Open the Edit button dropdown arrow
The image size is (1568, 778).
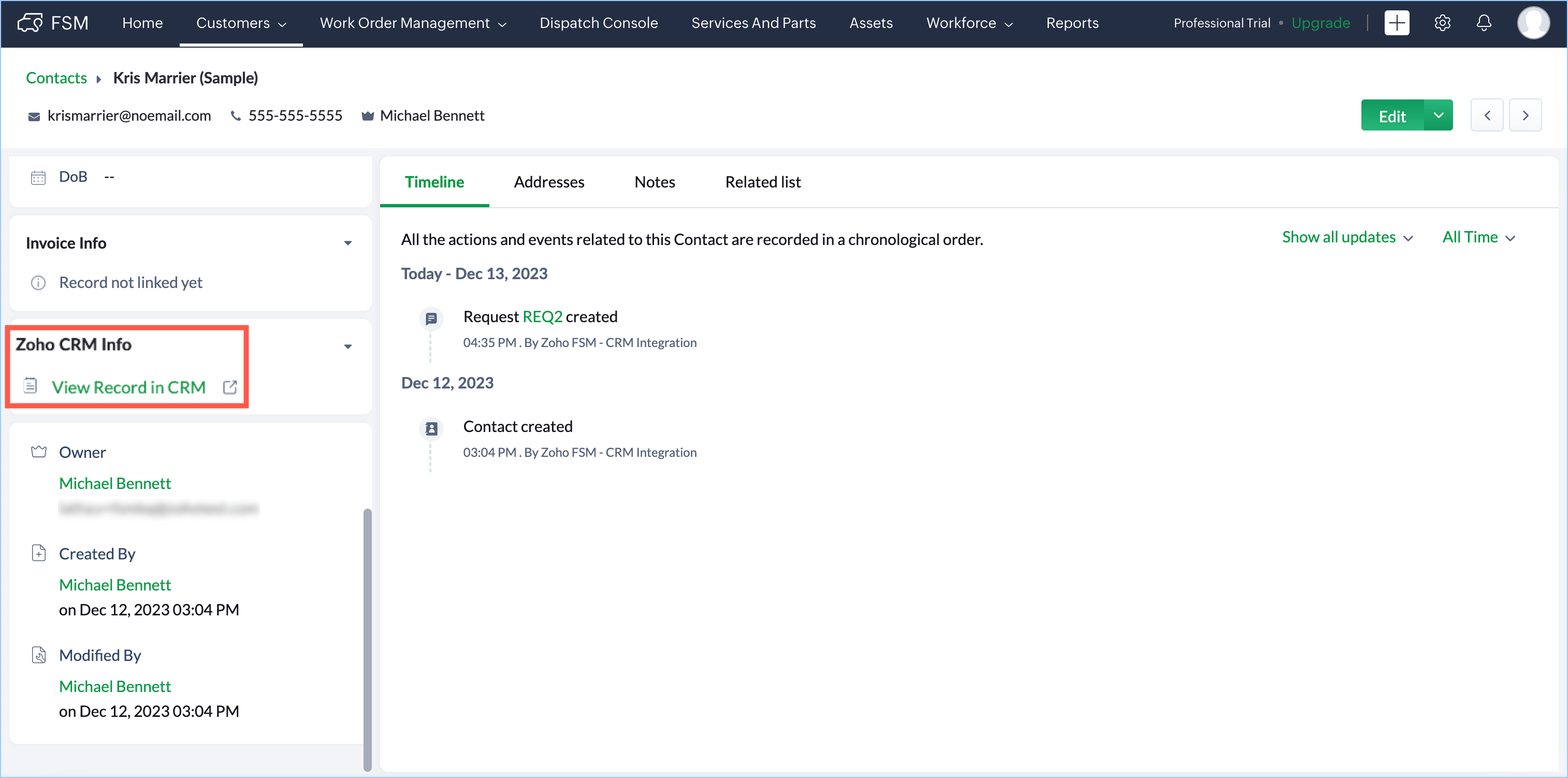[1439, 116]
